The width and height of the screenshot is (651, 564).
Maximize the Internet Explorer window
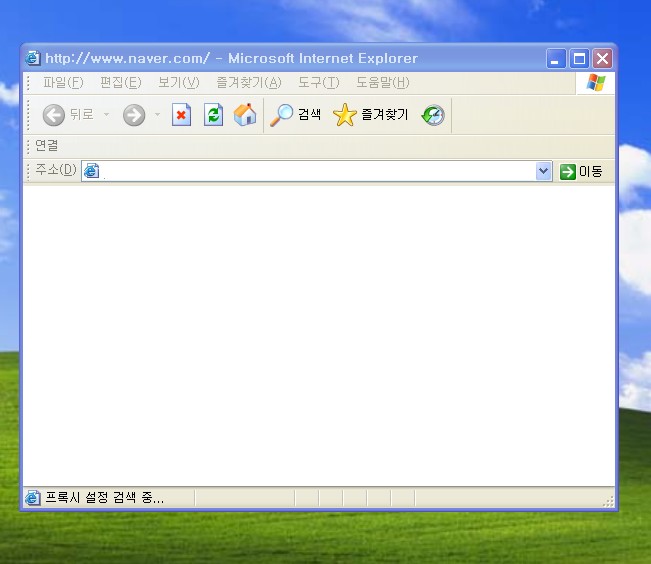click(579, 59)
